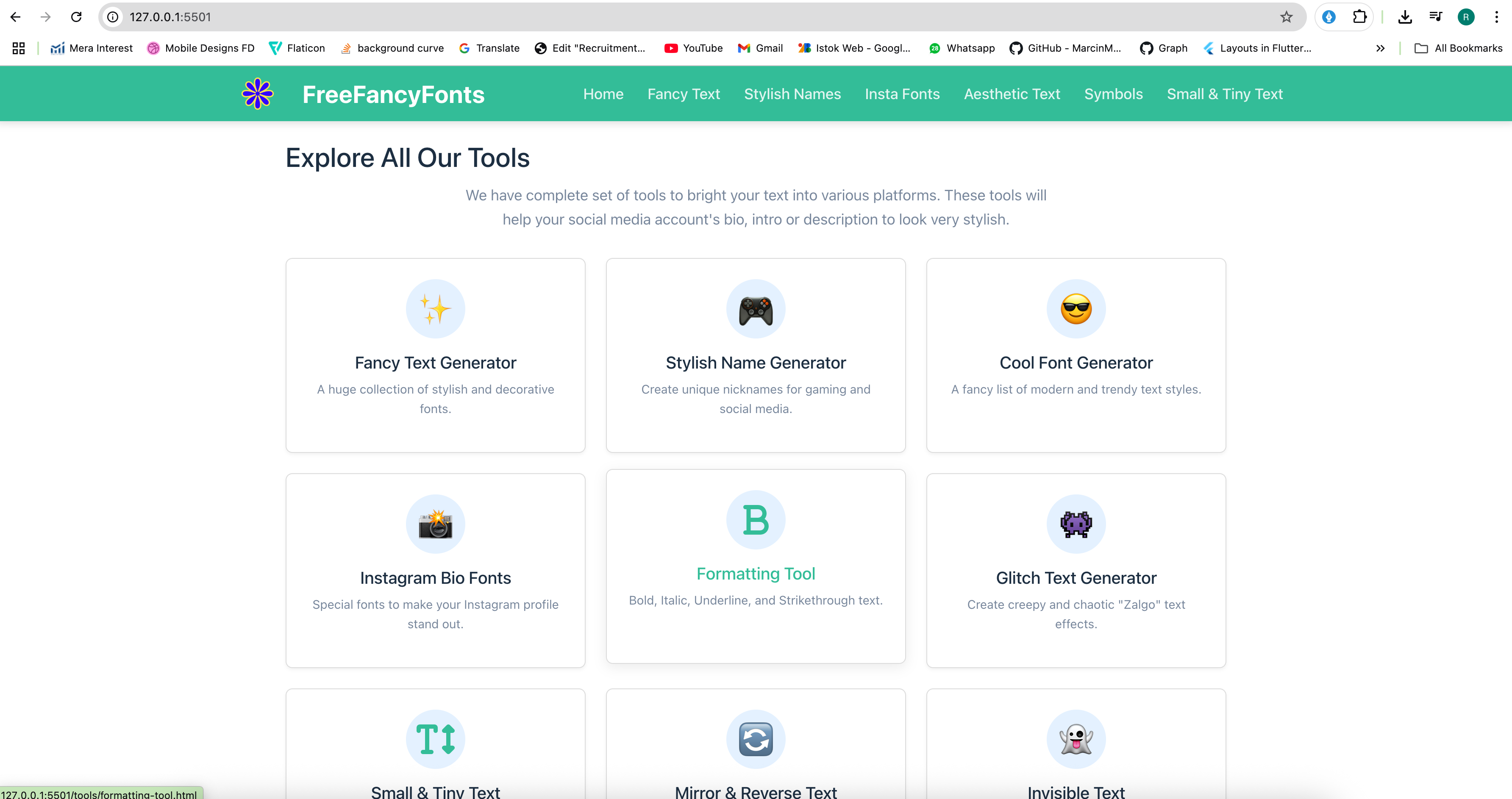The image size is (1512, 799).
Task: Open the Gmail bookmark
Action: click(x=760, y=48)
